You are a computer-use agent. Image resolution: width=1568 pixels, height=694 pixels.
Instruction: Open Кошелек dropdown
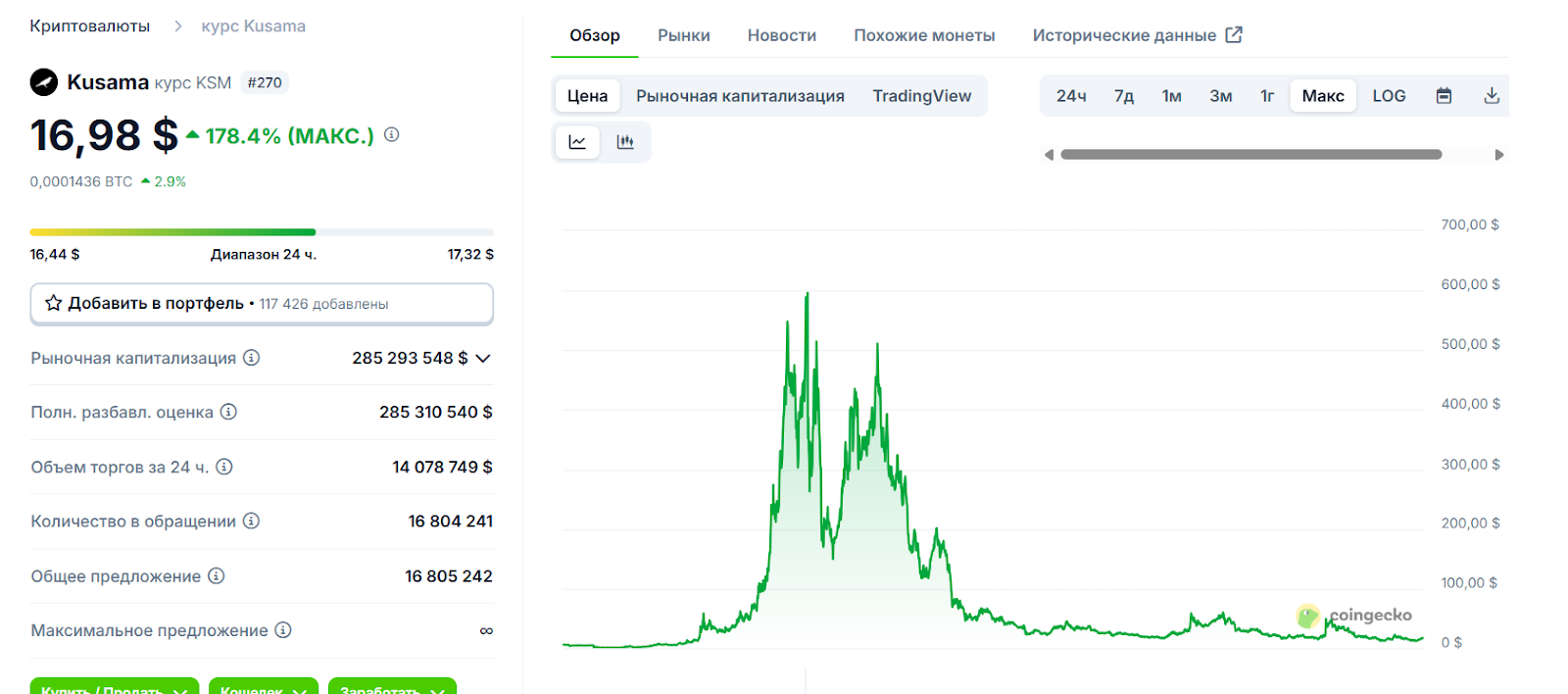pyautogui.click(x=264, y=686)
